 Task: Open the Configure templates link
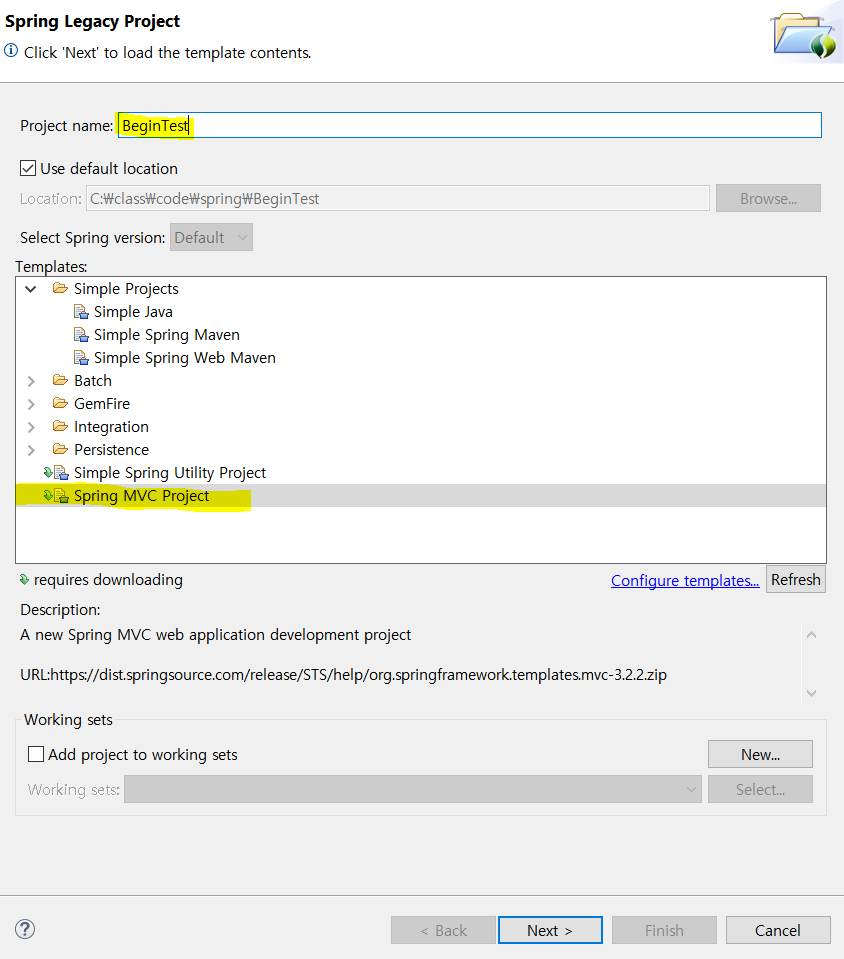click(x=685, y=580)
